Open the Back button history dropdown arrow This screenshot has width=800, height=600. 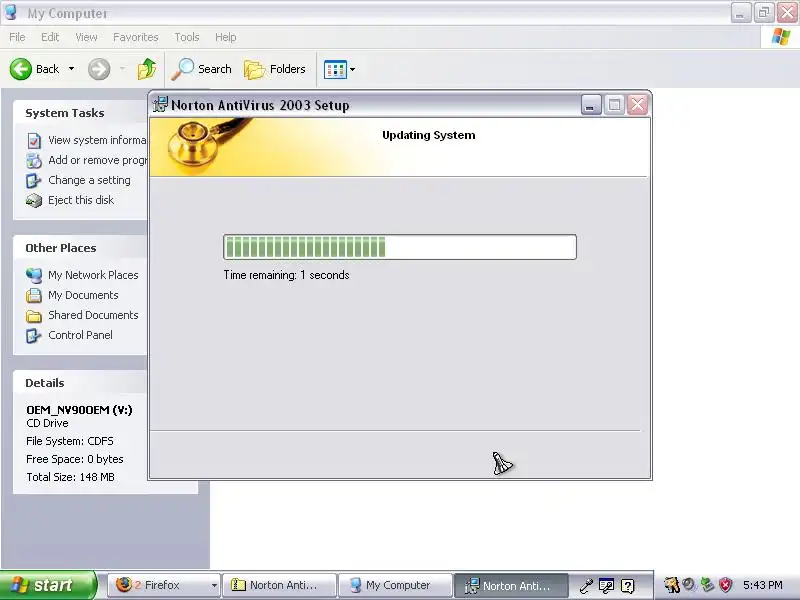tap(71, 69)
